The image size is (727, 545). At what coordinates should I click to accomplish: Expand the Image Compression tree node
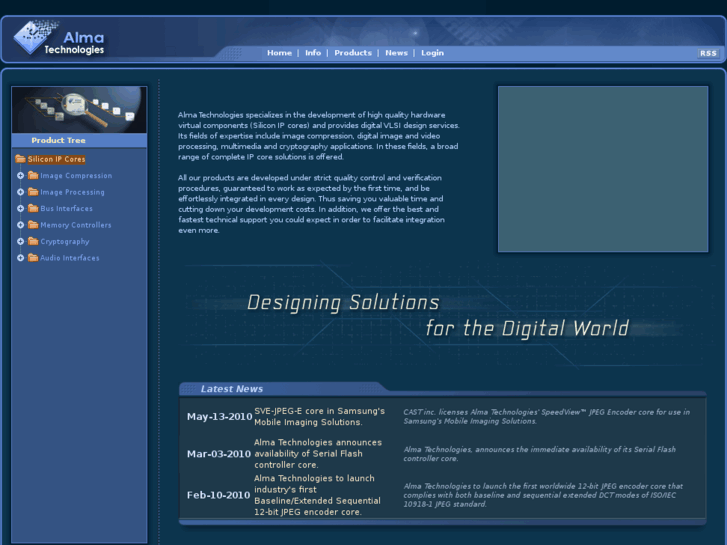pos(20,176)
